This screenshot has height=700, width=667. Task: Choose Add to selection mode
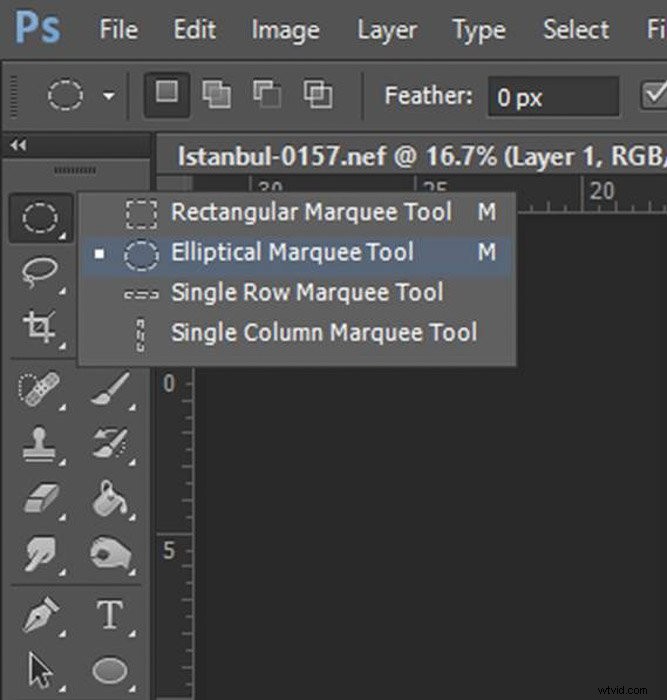tap(217, 94)
